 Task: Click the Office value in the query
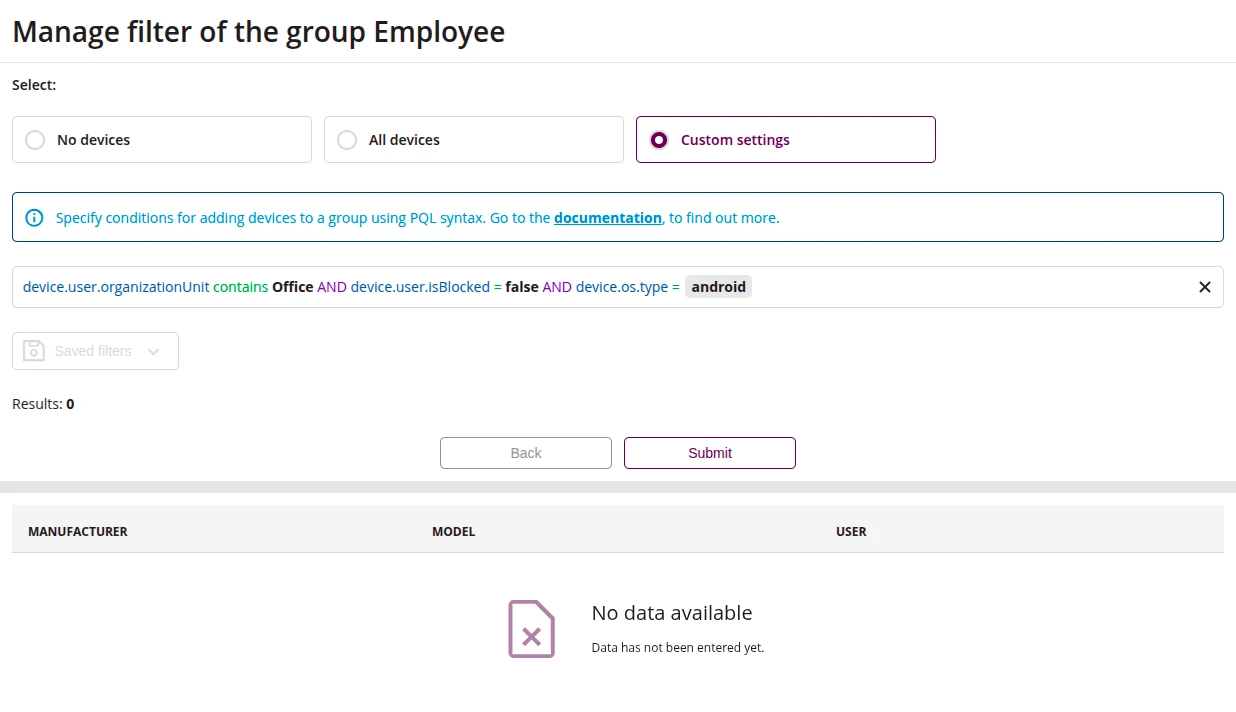[x=293, y=287]
